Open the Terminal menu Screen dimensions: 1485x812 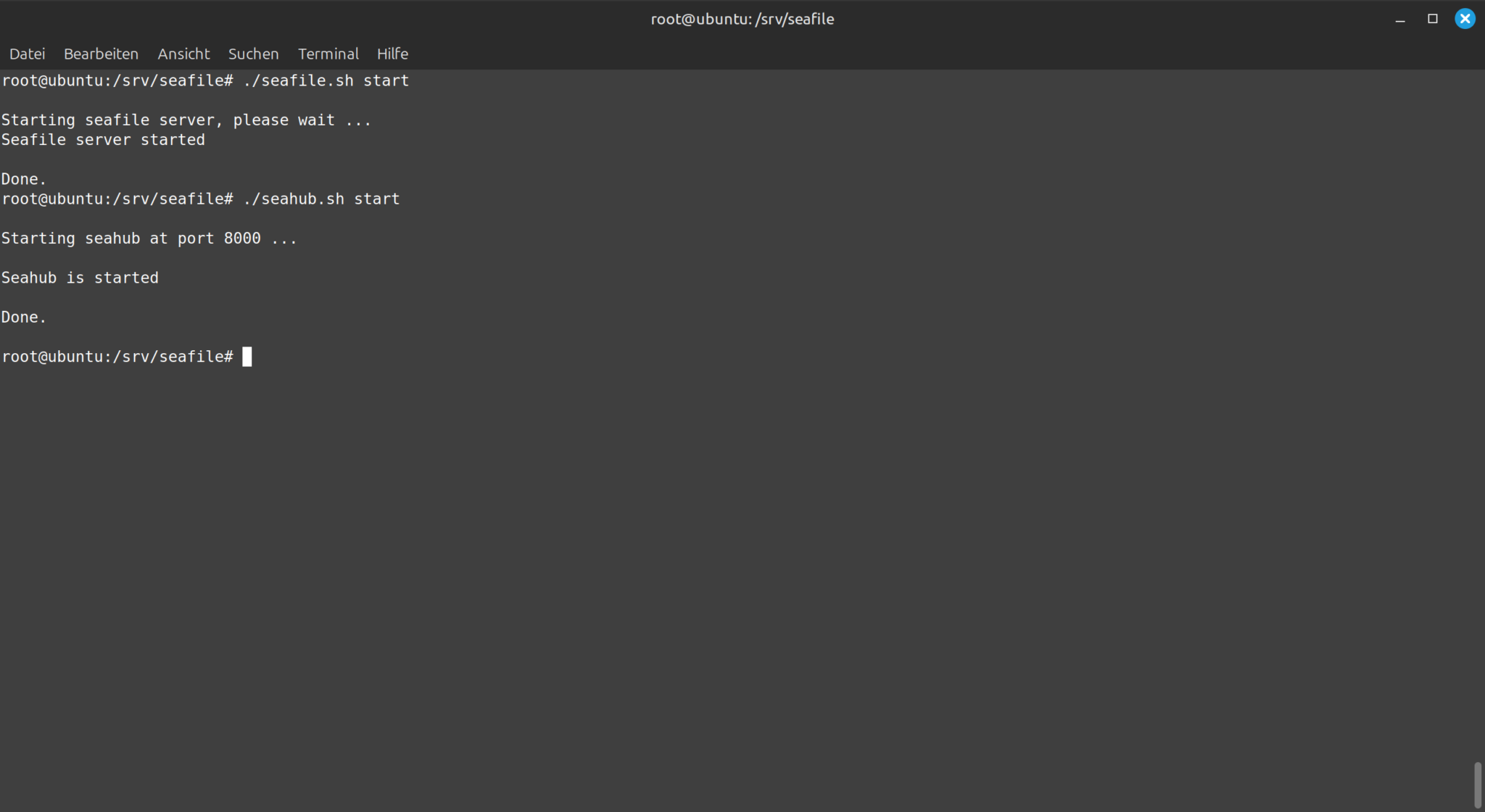click(x=328, y=54)
